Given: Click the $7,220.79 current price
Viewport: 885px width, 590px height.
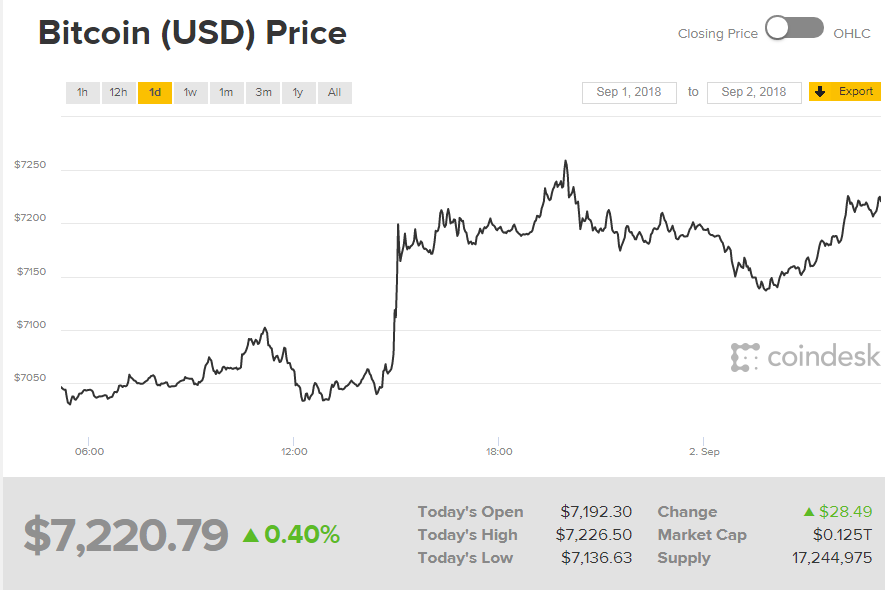Looking at the screenshot, I should (x=126, y=535).
